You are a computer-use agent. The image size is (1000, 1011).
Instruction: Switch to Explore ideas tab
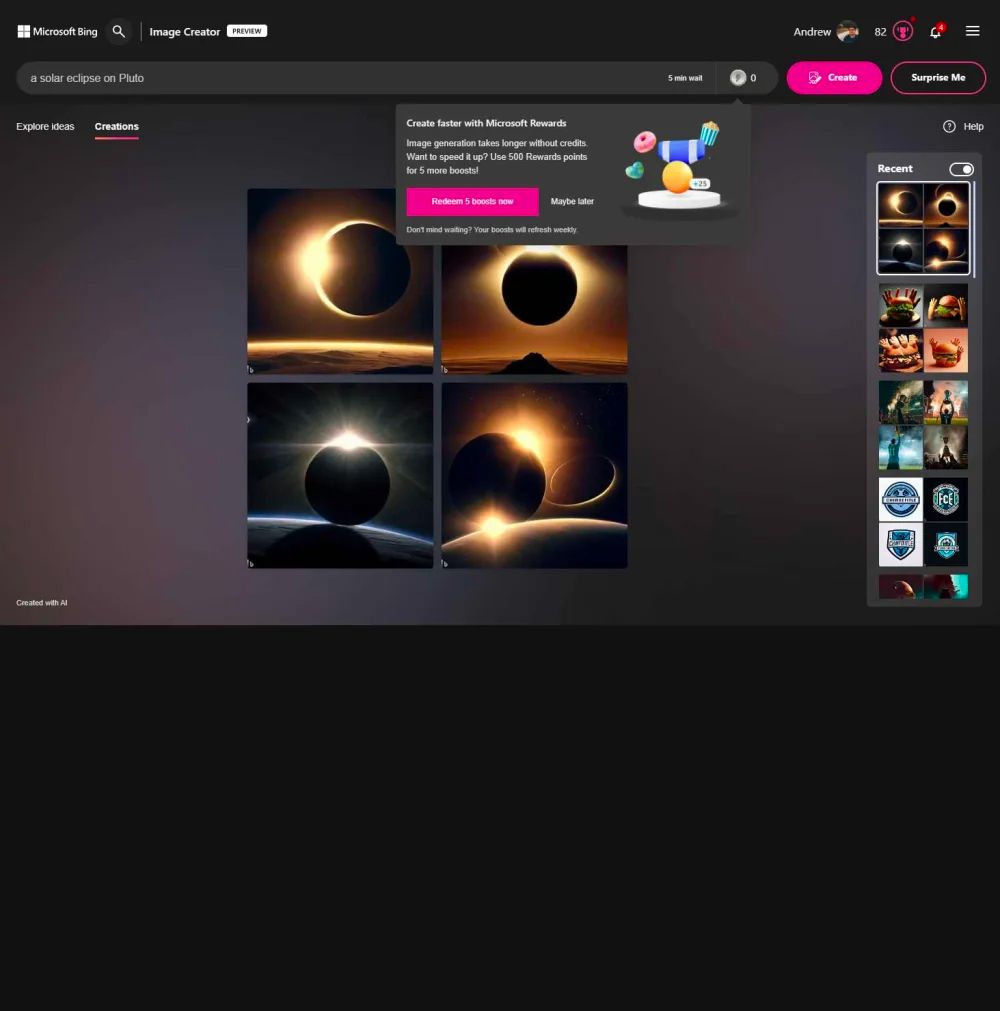point(45,127)
